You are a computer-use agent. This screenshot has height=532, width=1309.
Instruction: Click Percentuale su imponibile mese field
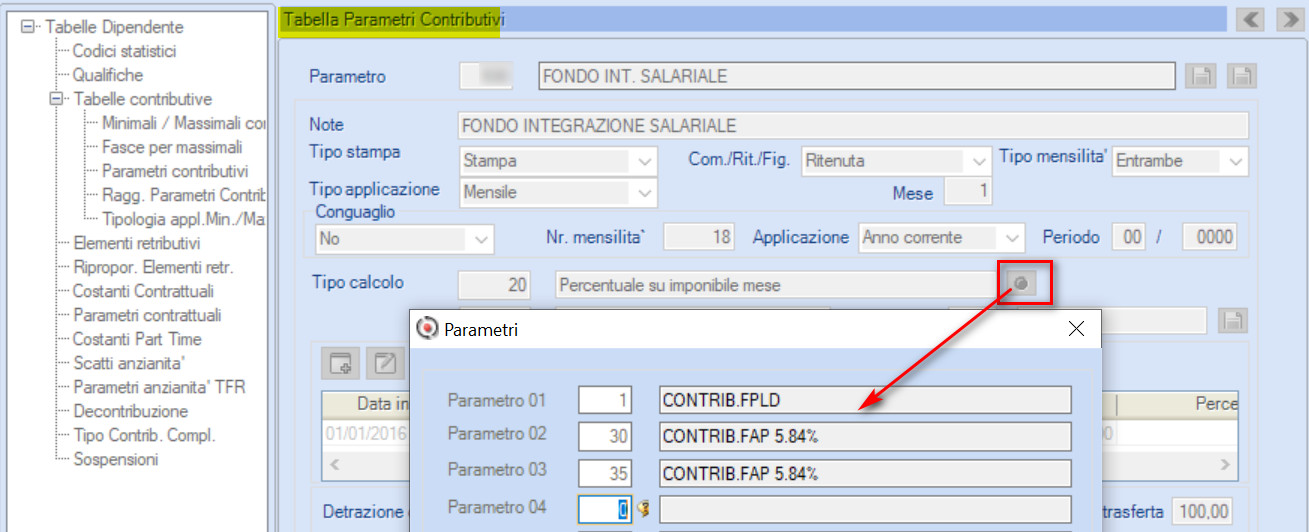[776, 285]
